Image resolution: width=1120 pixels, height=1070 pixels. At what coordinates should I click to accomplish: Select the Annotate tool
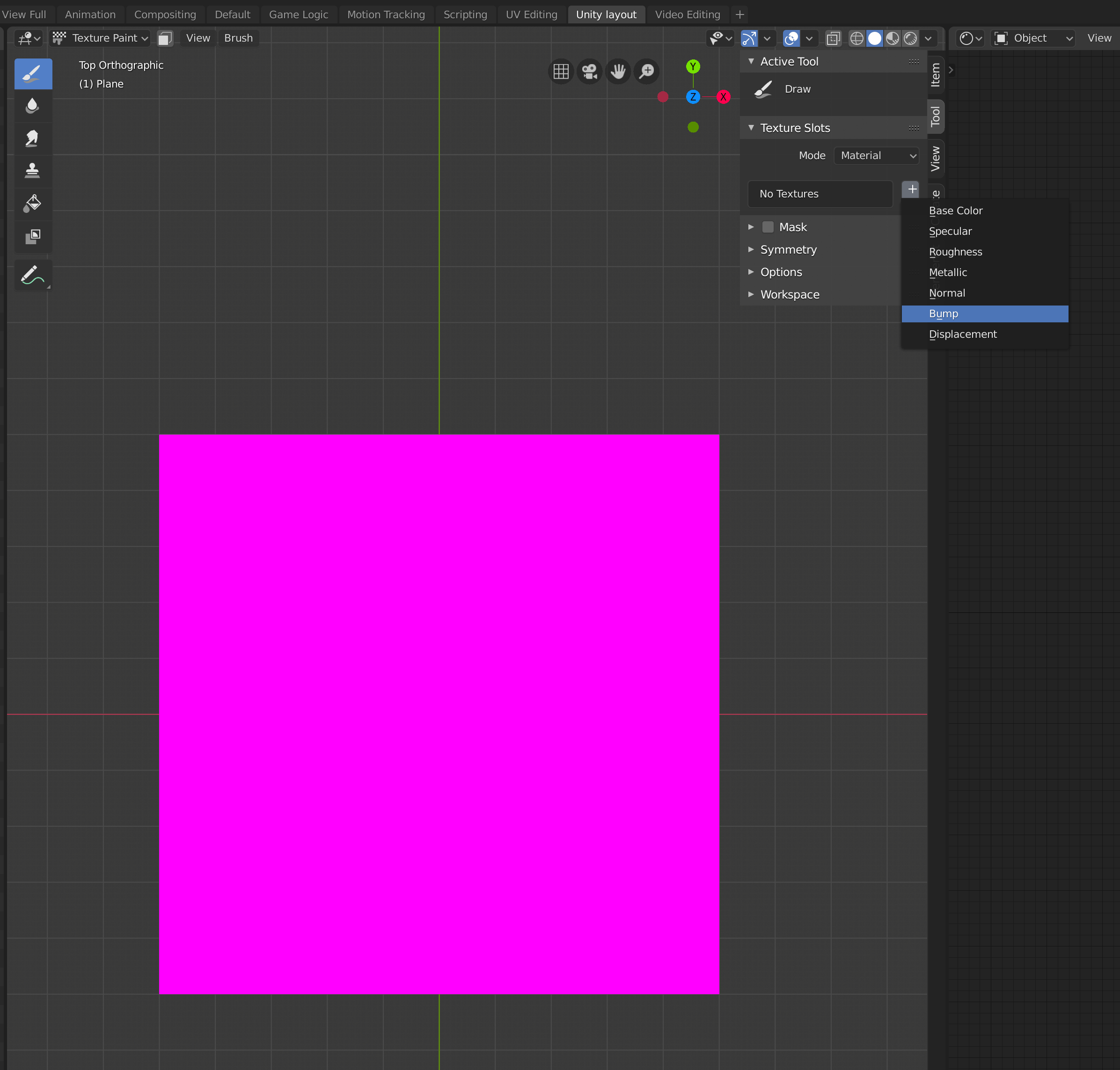tap(32, 276)
